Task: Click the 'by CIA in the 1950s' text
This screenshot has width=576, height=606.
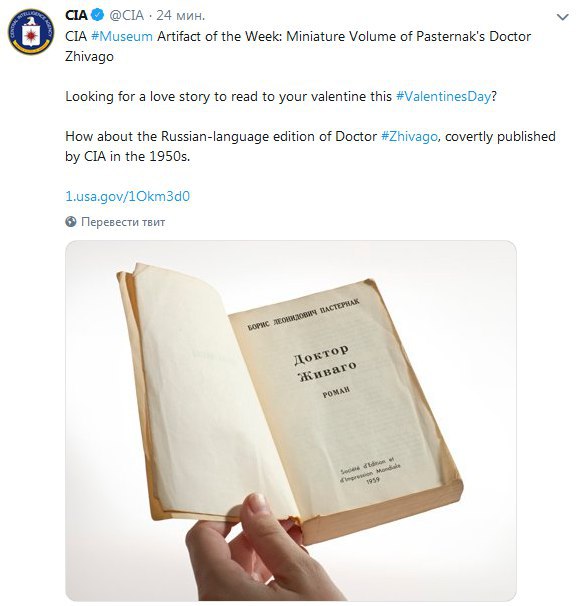Action: (128, 157)
